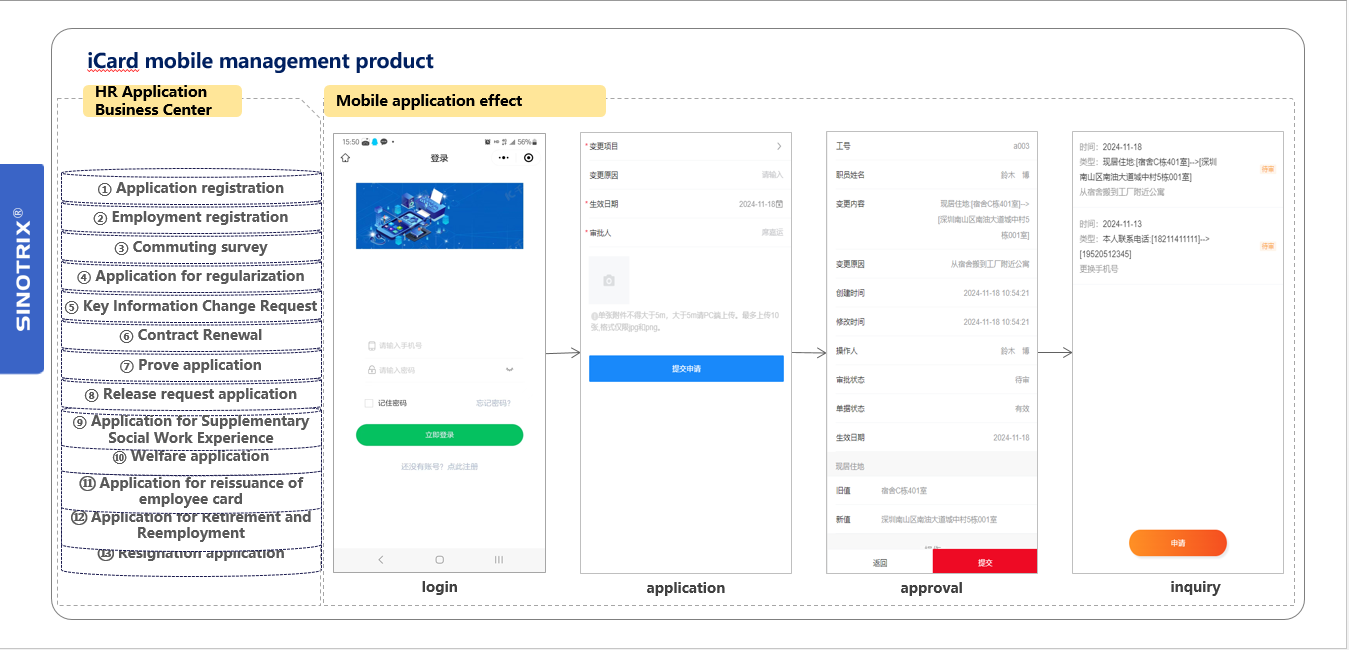Image resolution: width=1349 pixels, height=650 pixels.
Task: Open the 审批人 approver selector
Action: coord(686,233)
